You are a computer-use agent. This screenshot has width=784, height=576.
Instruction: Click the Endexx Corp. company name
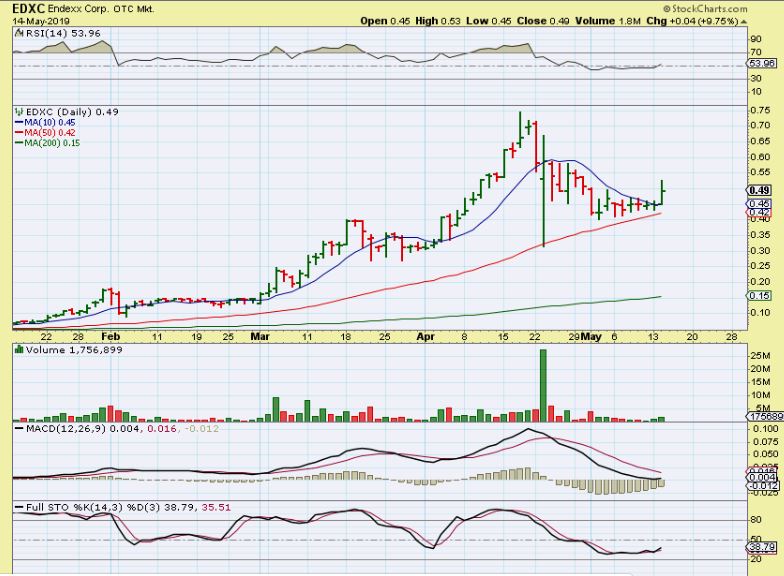(78, 9)
